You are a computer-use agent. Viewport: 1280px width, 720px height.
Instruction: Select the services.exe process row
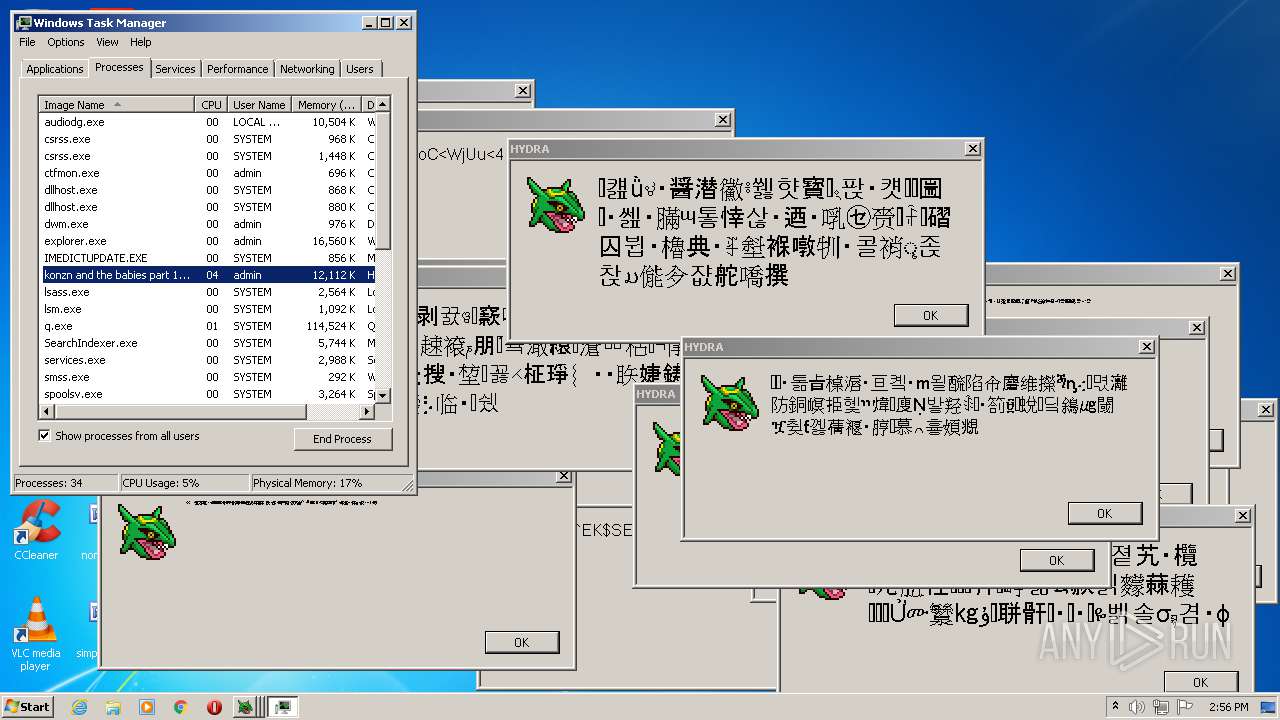click(x=207, y=360)
